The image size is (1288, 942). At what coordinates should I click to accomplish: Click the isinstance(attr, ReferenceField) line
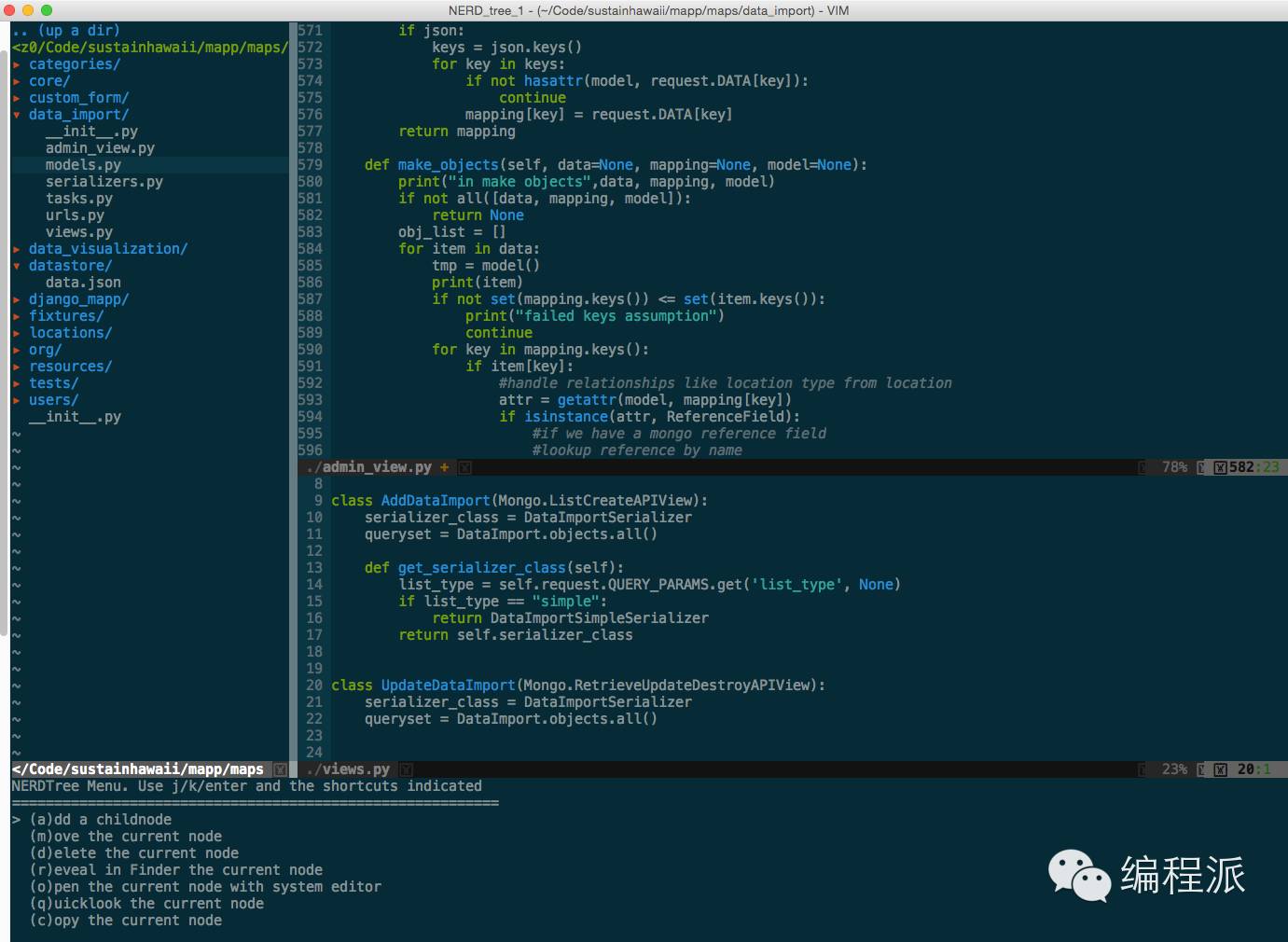click(x=649, y=417)
